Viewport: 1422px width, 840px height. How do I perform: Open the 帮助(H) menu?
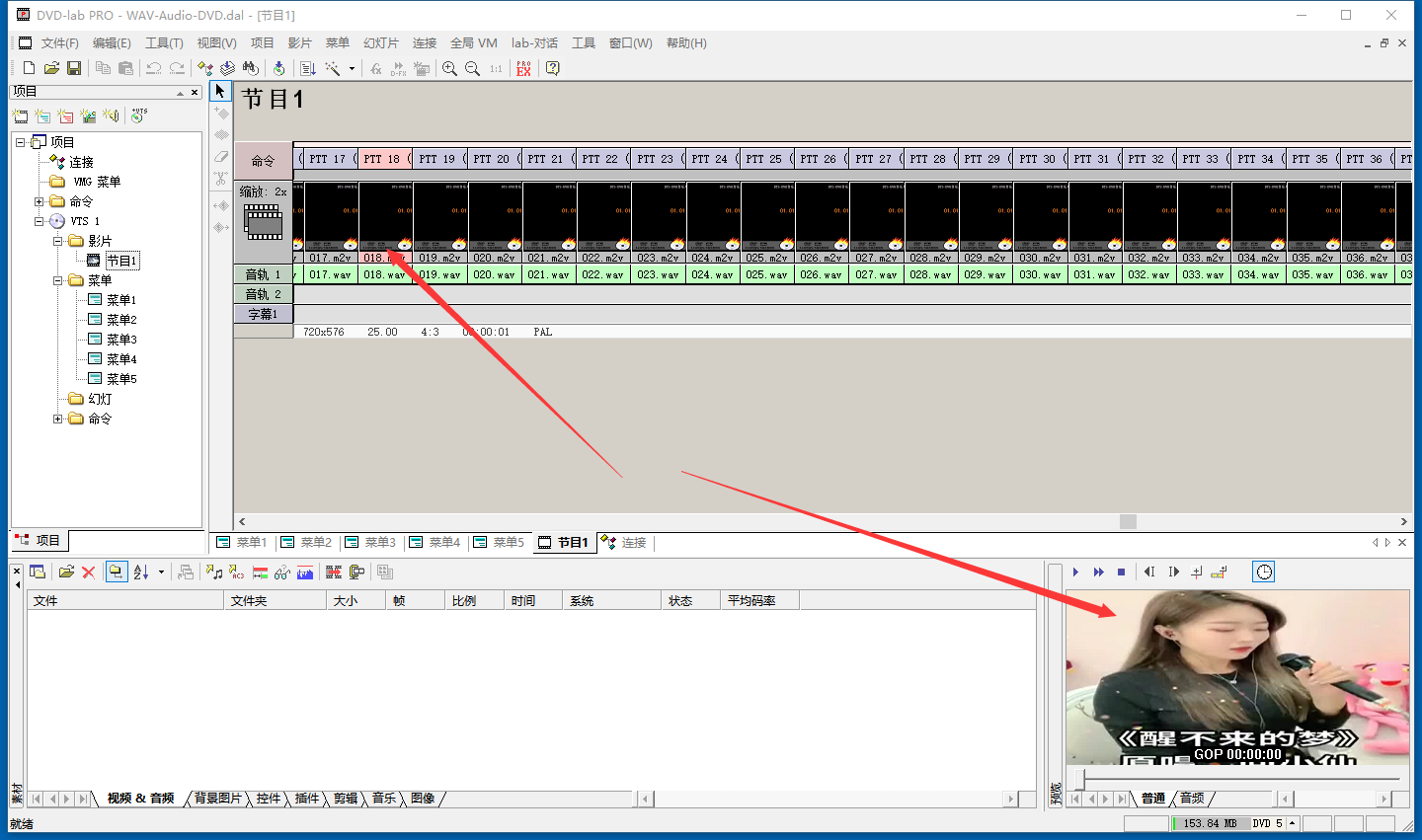(686, 43)
